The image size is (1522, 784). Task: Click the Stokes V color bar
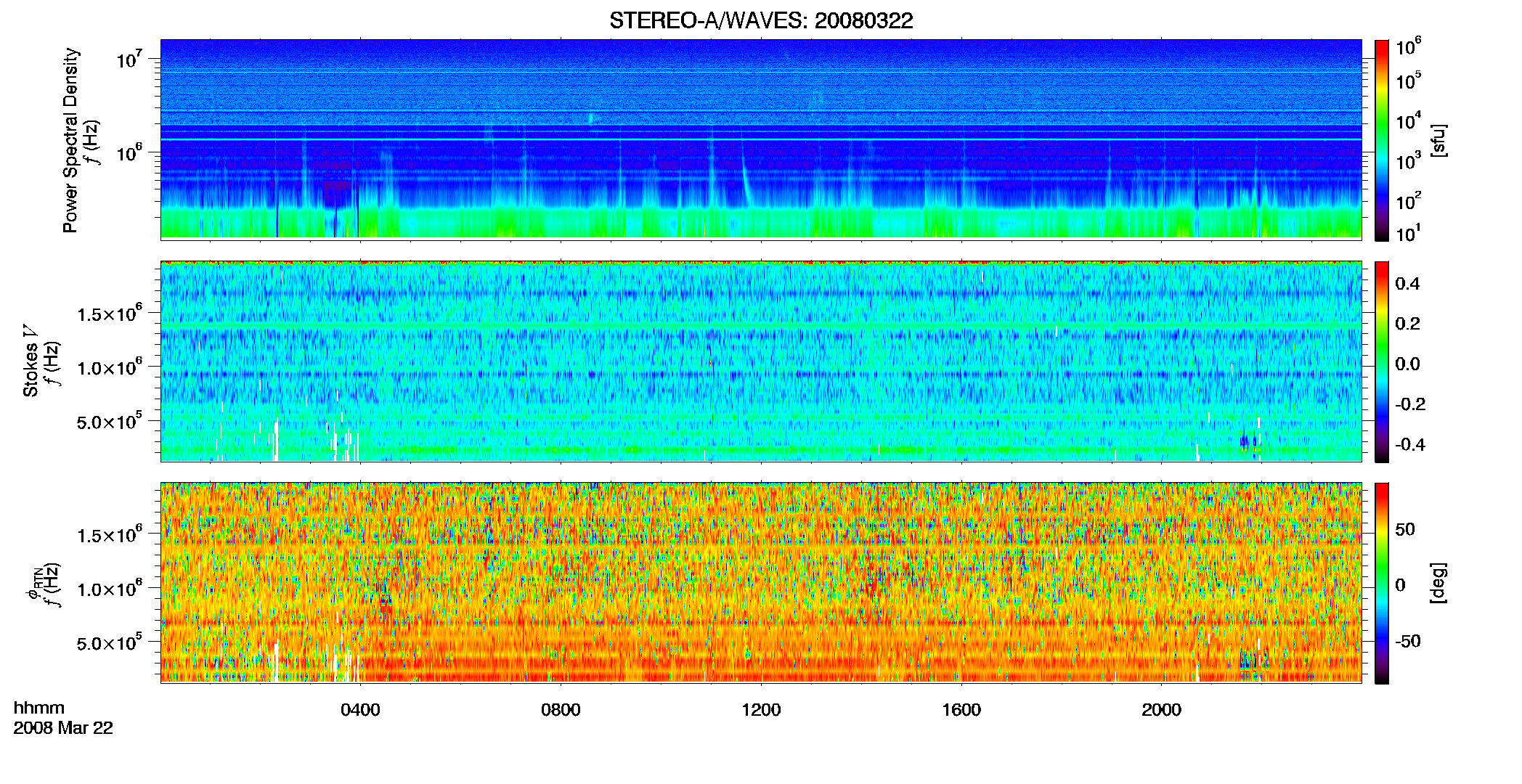pyautogui.click(x=1382, y=362)
